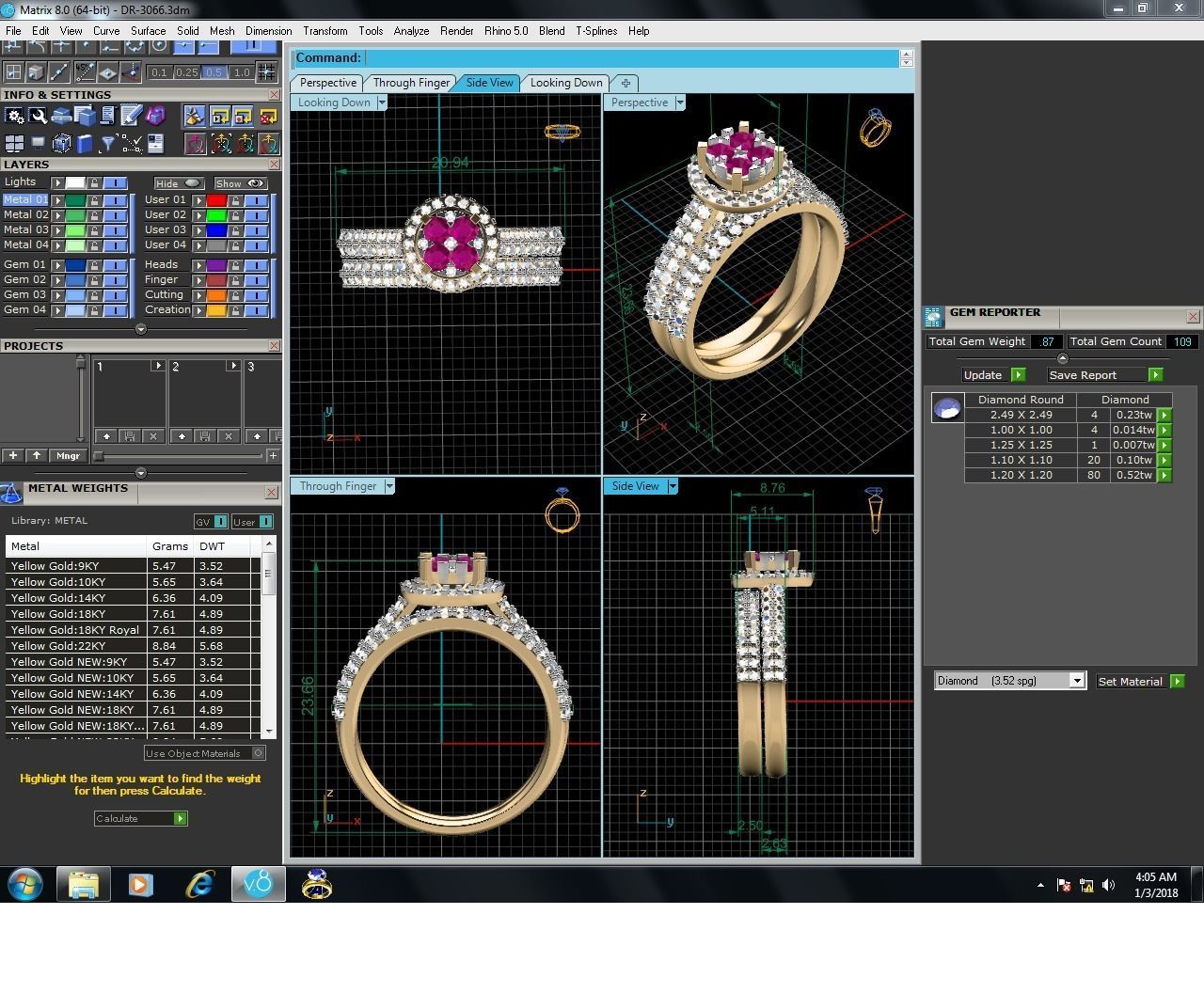Open the gear settings icon in Info & Settings
This screenshot has height=993, width=1204.
pyautogui.click(x=14, y=116)
